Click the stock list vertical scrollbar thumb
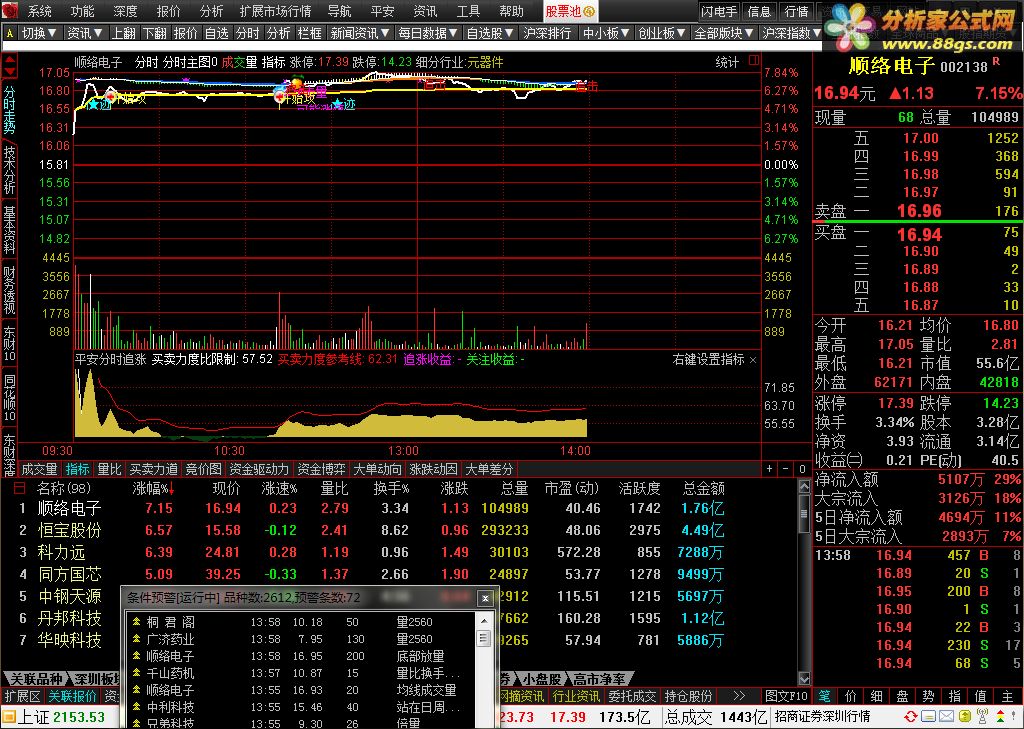The height and width of the screenshot is (729, 1024). tap(805, 513)
